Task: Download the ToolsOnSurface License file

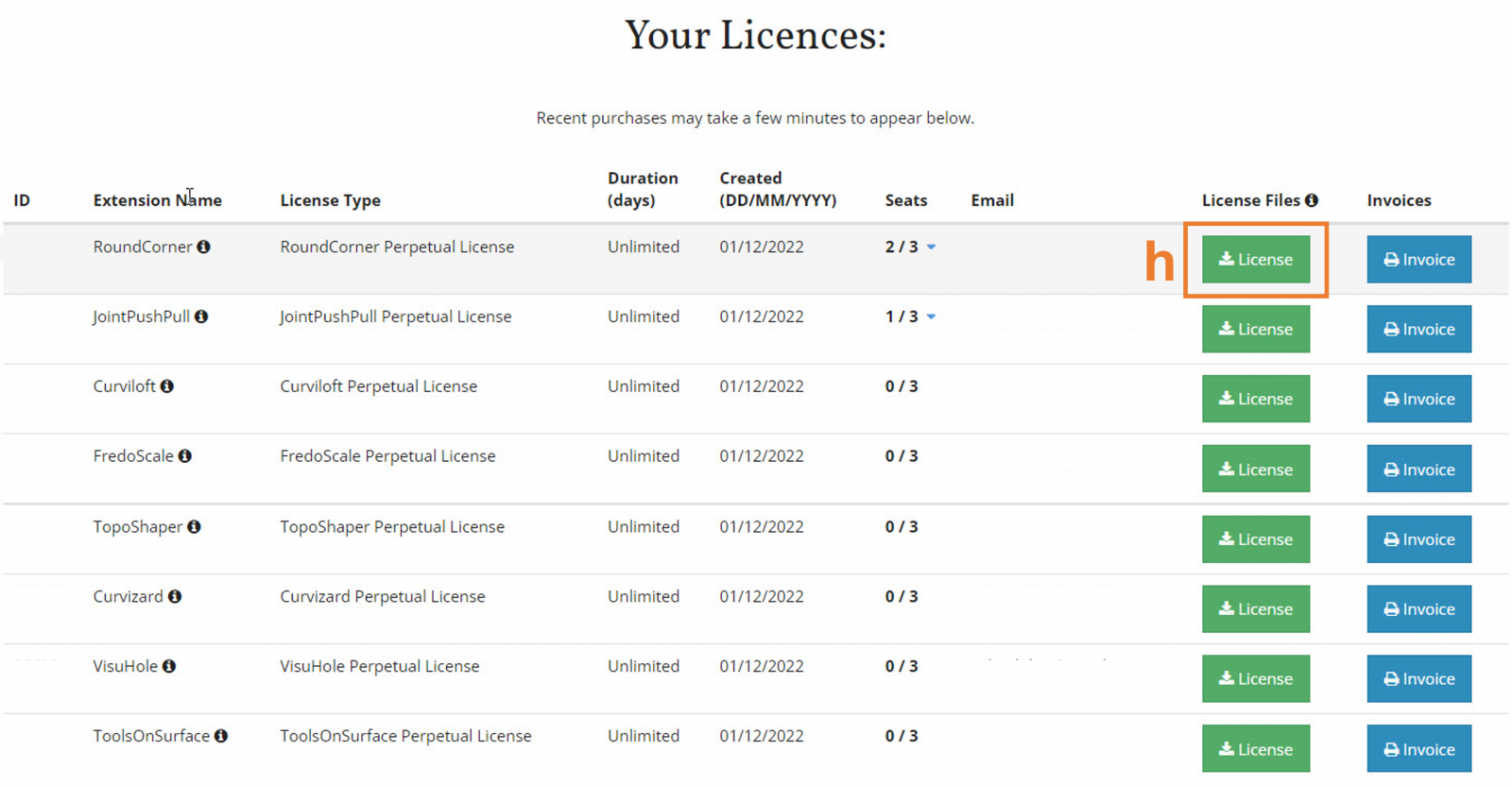Action: [x=1256, y=748]
